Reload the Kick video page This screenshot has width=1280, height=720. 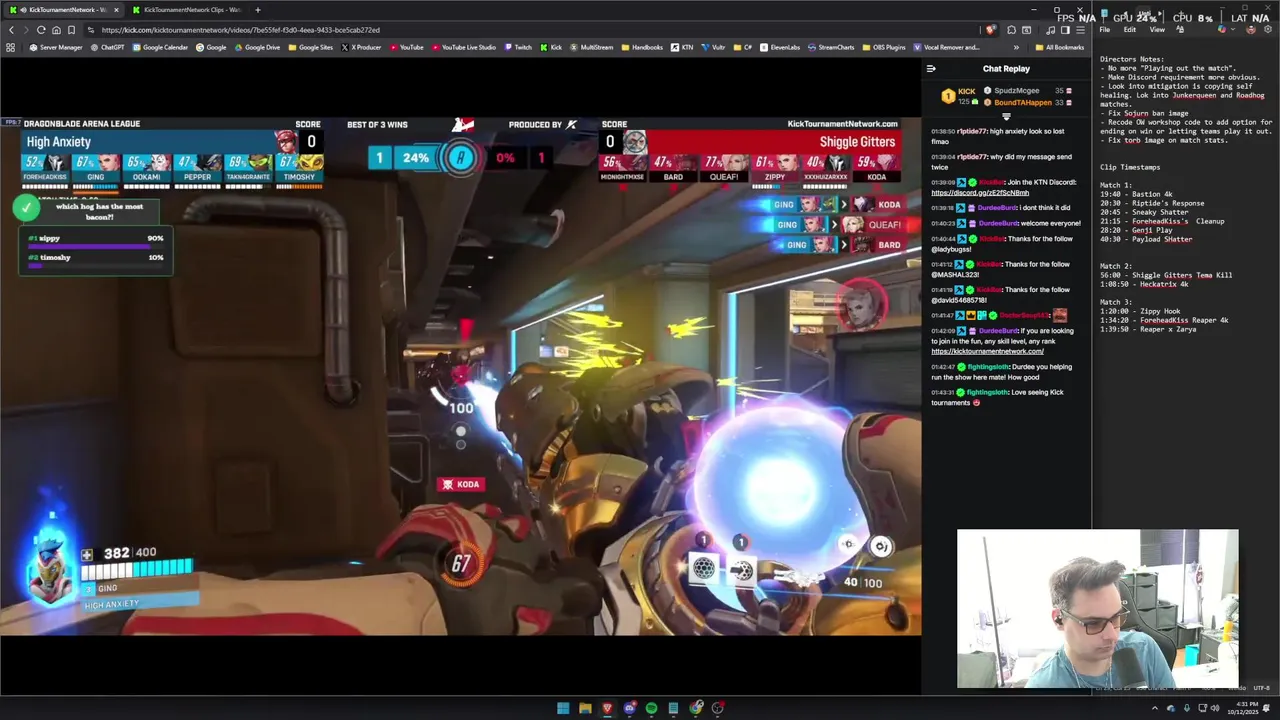[x=41, y=30]
